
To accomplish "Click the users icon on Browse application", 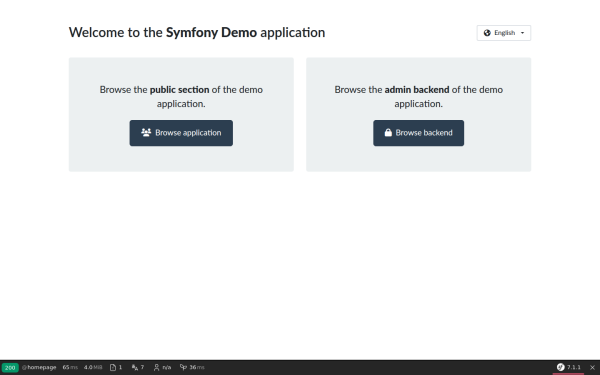I will point(146,132).
